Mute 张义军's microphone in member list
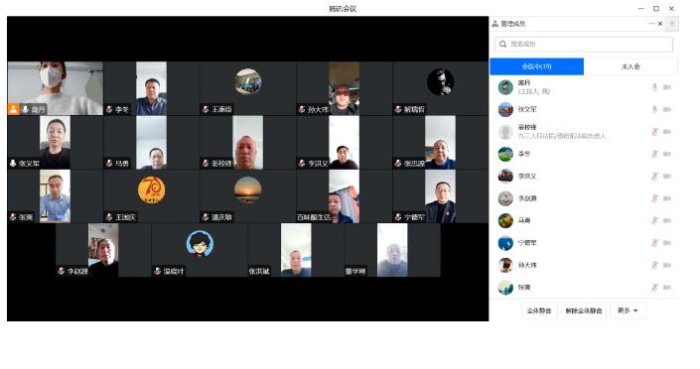 654,109
